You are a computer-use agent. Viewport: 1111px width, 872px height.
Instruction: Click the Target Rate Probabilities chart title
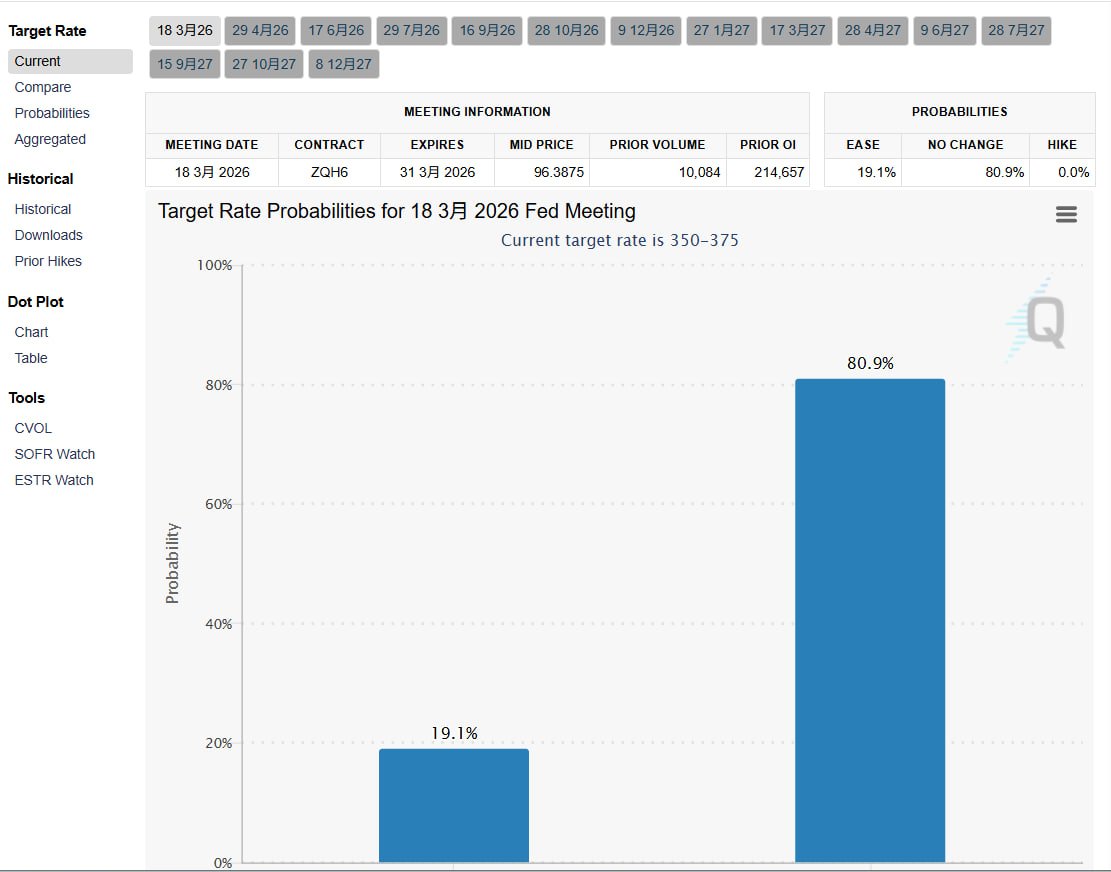(x=397, y=211)
